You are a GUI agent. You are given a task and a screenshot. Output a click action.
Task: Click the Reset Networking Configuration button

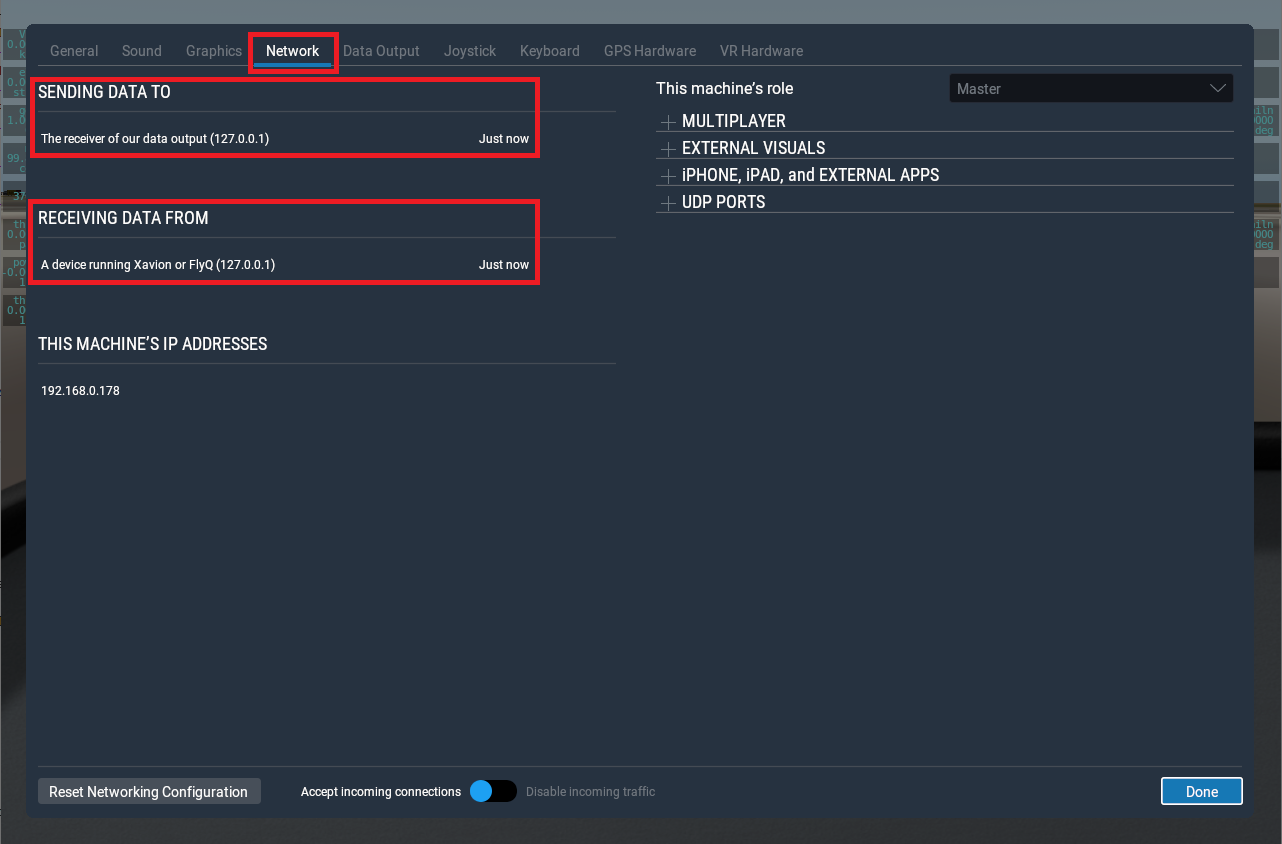click(148, 791)
